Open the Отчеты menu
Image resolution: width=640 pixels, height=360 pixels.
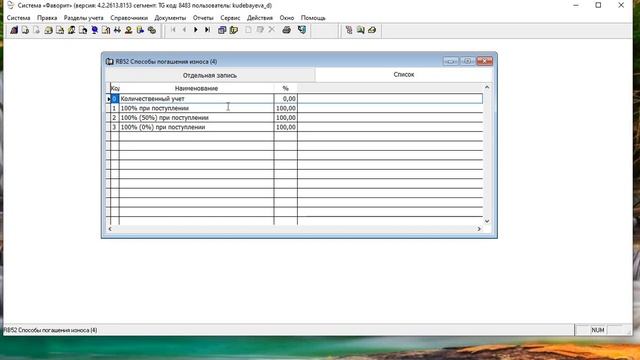click(203, 18)
